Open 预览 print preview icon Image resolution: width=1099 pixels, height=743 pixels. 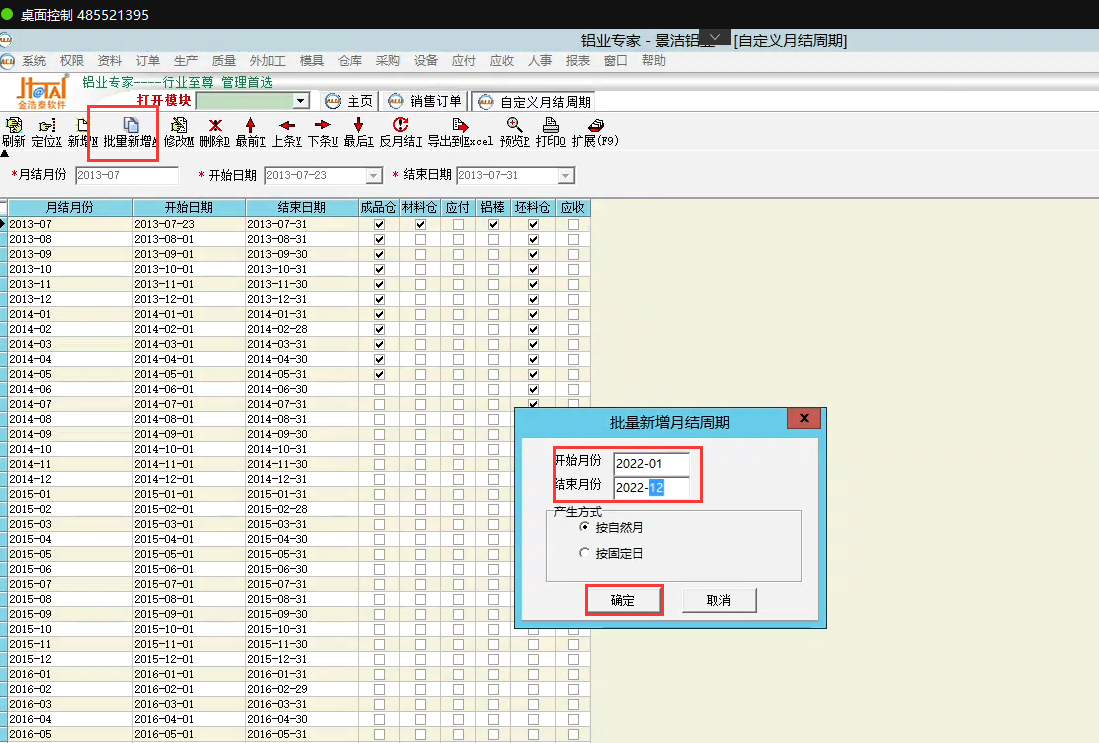pyautogui.click(x=514, y=132)
